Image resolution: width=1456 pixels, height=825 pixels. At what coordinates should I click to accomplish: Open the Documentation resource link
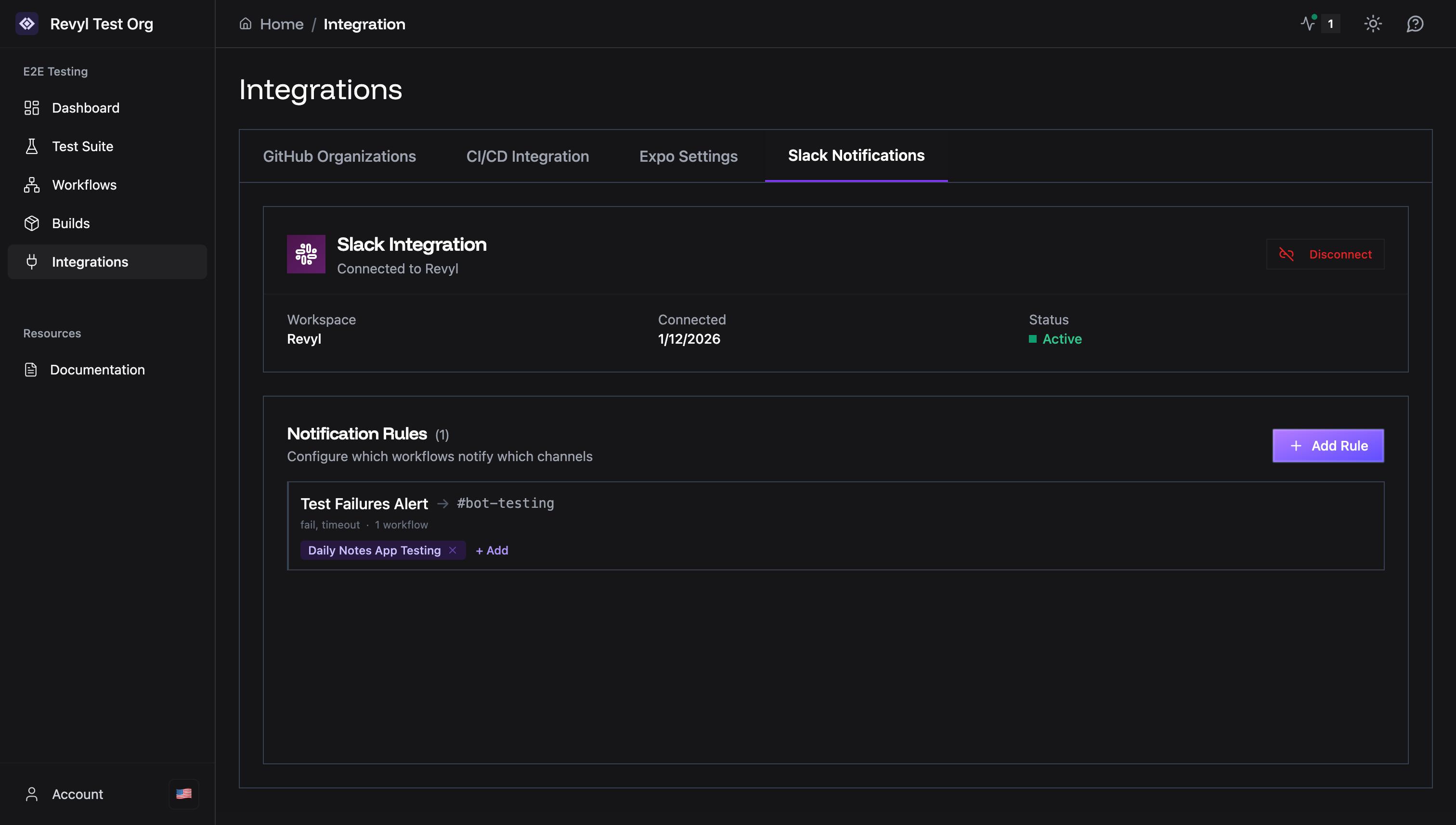tap(97, 370)
